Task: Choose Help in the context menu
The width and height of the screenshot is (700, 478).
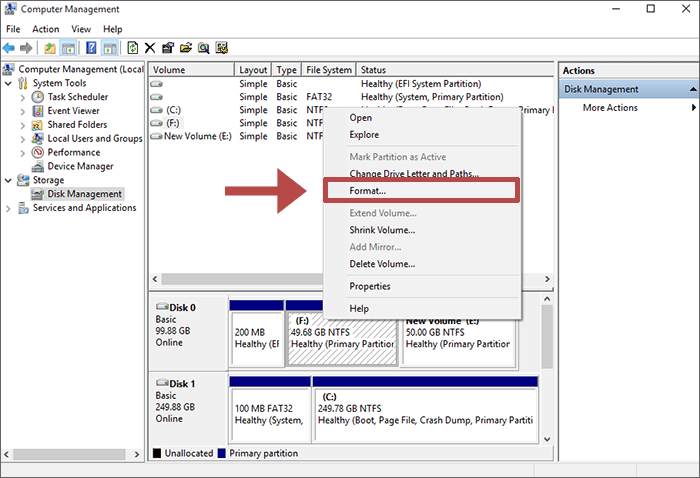Action: coord(422,308)
